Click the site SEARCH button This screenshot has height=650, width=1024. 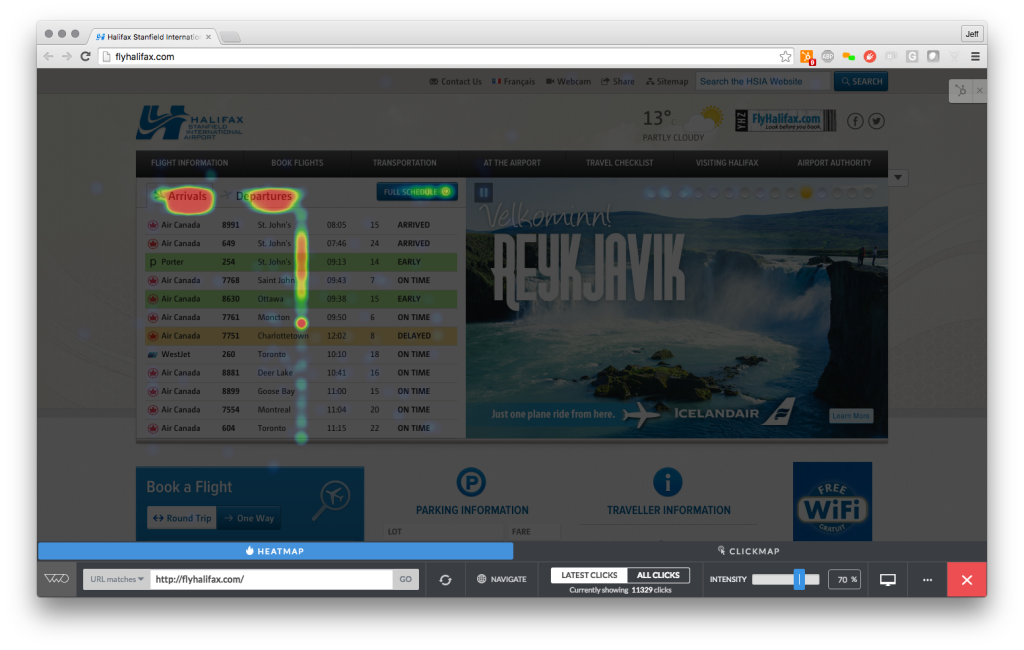point(861,82)
